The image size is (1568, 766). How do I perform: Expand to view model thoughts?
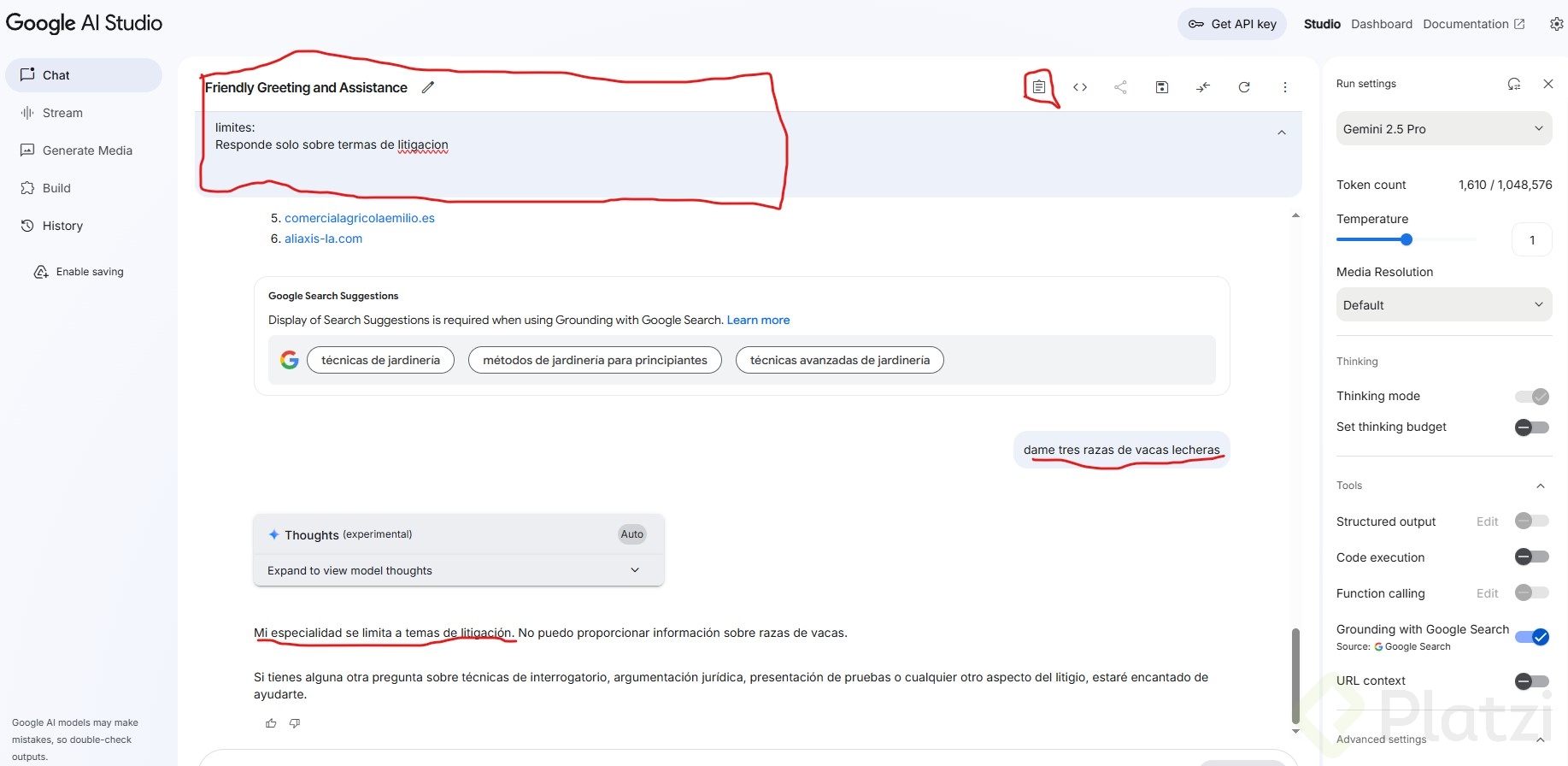pos(459,570)
